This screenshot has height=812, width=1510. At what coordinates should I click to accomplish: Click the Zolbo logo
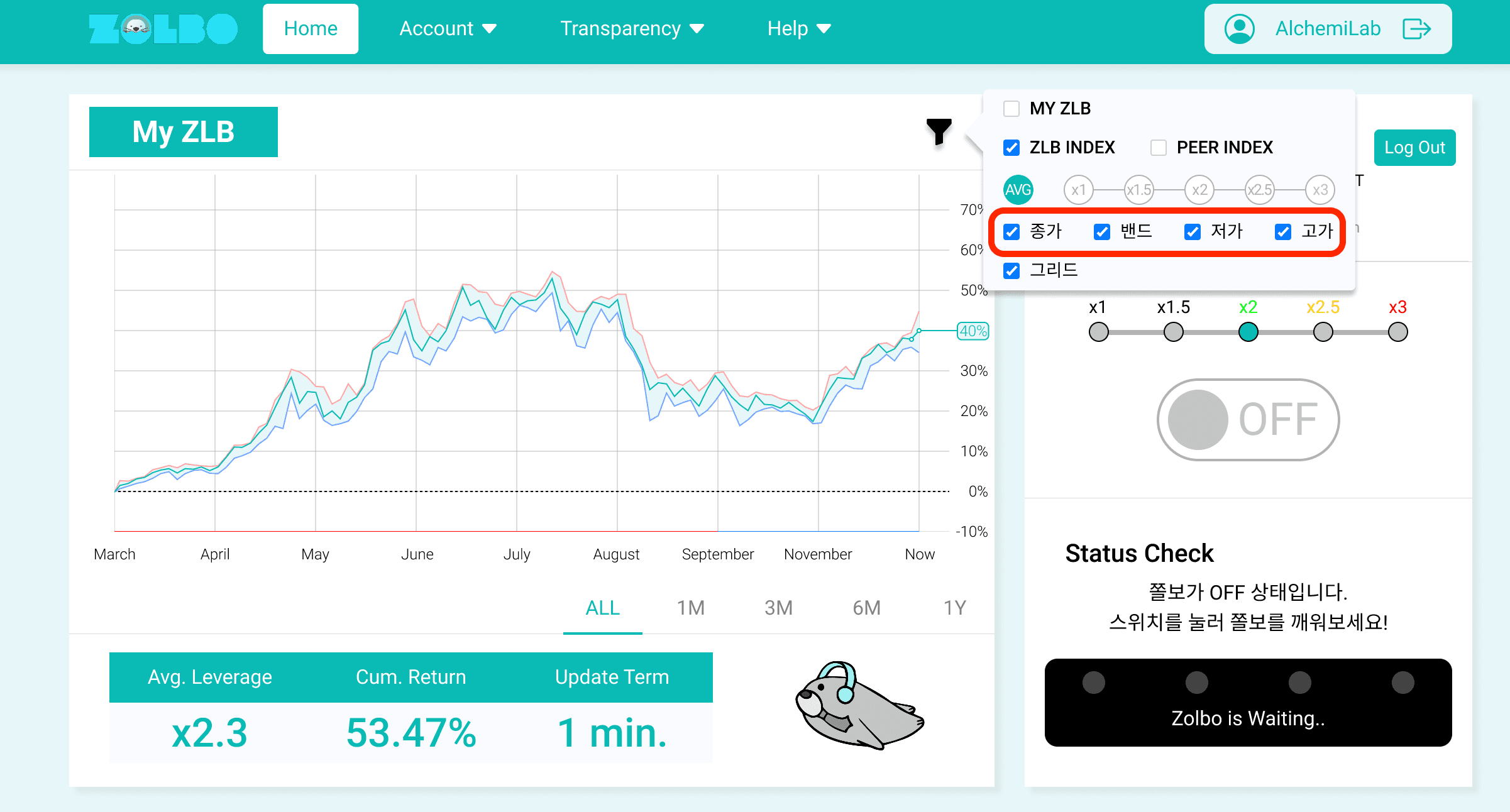(163, 29)
